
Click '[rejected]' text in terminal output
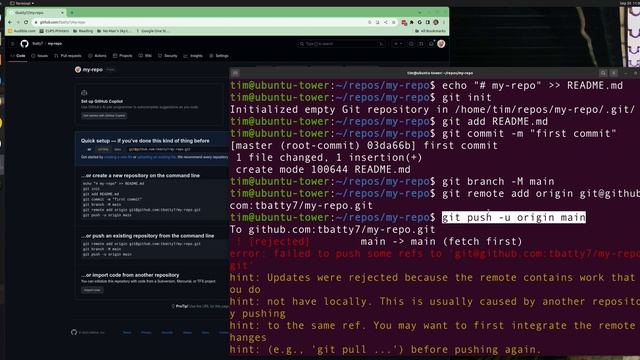280,242
